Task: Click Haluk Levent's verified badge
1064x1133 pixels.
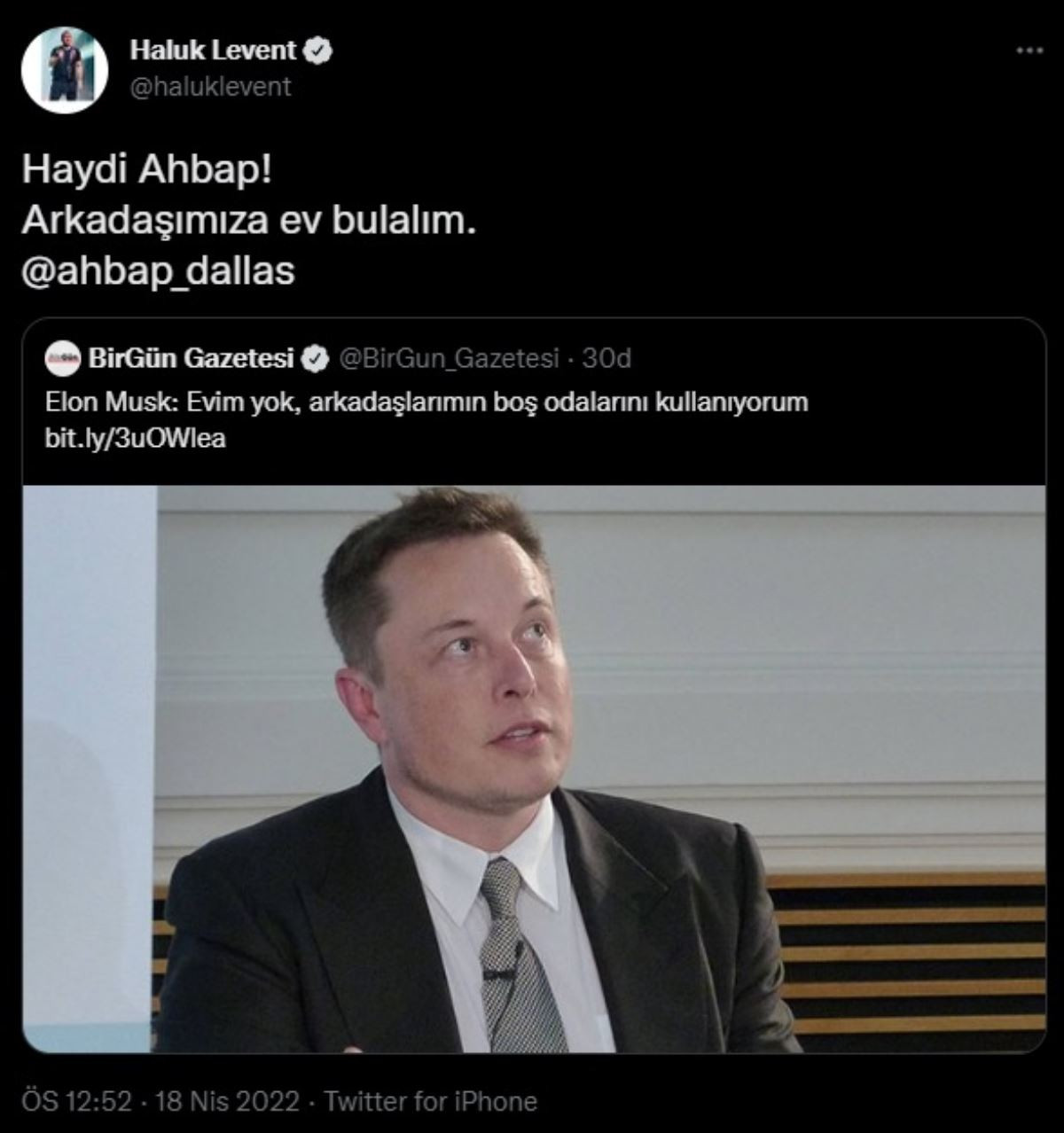Action: point(317,51)
